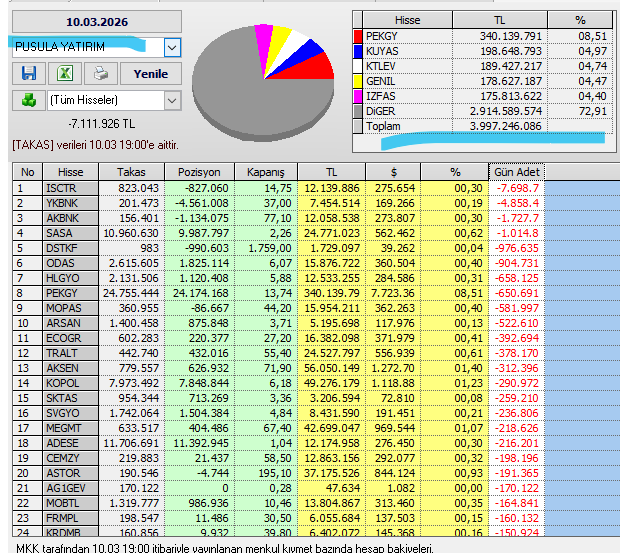The height and width of the screenshot is (553, 620).
Task: Open the (Tüm Hisseler) dropdown arrow
Action: tap(172, 100)
